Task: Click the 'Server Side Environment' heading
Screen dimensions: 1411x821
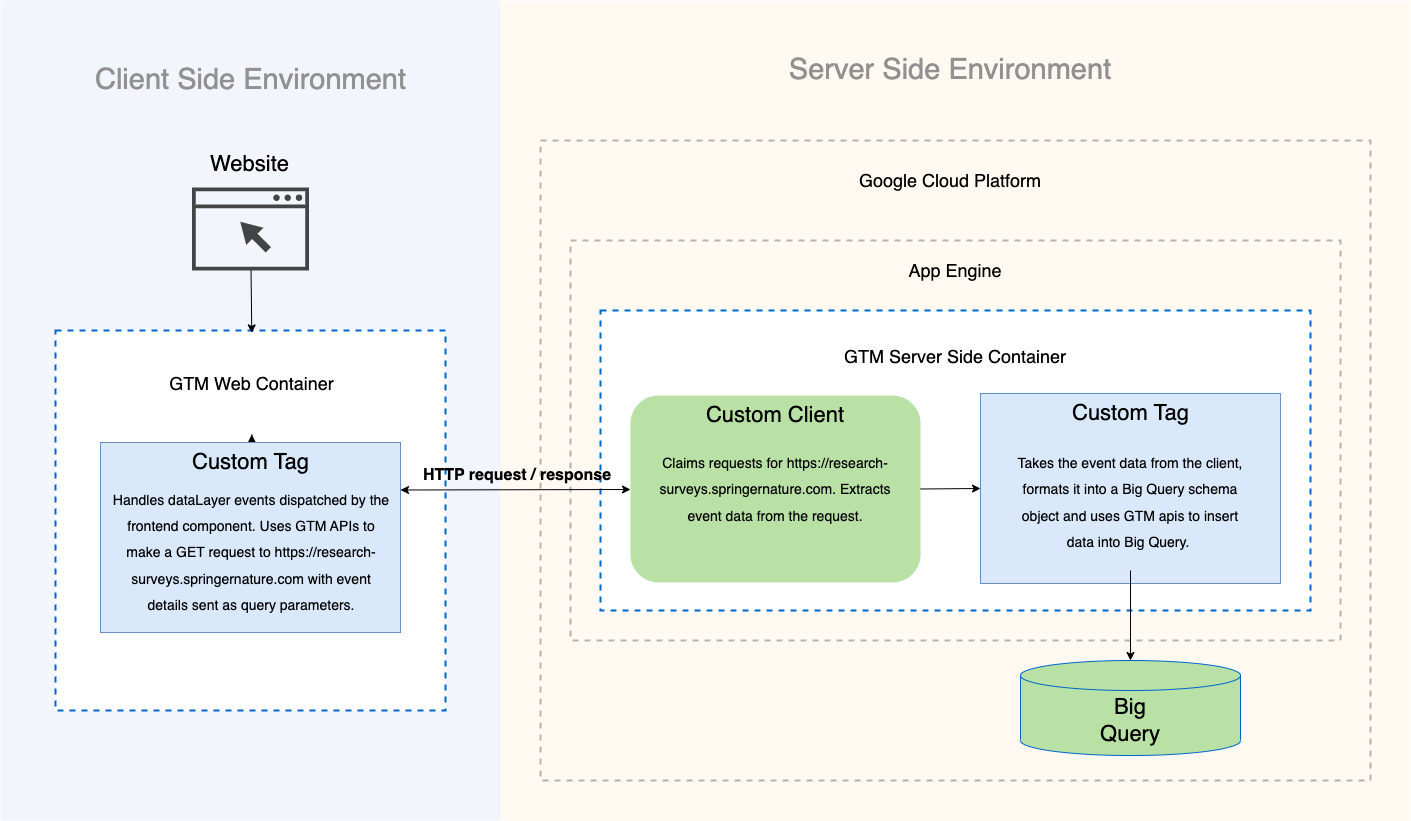Action: pos(950,69)
